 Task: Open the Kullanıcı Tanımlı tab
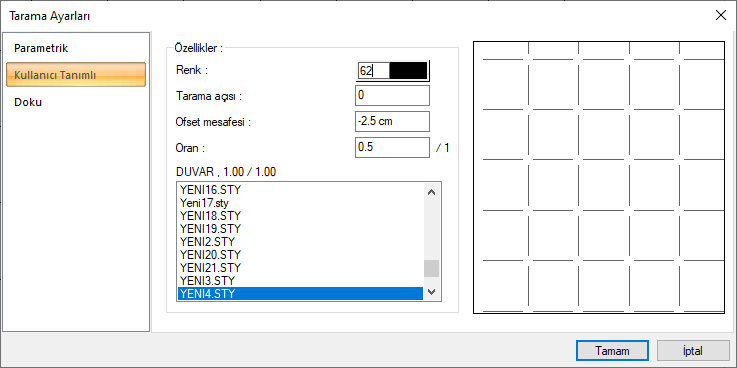76,75
